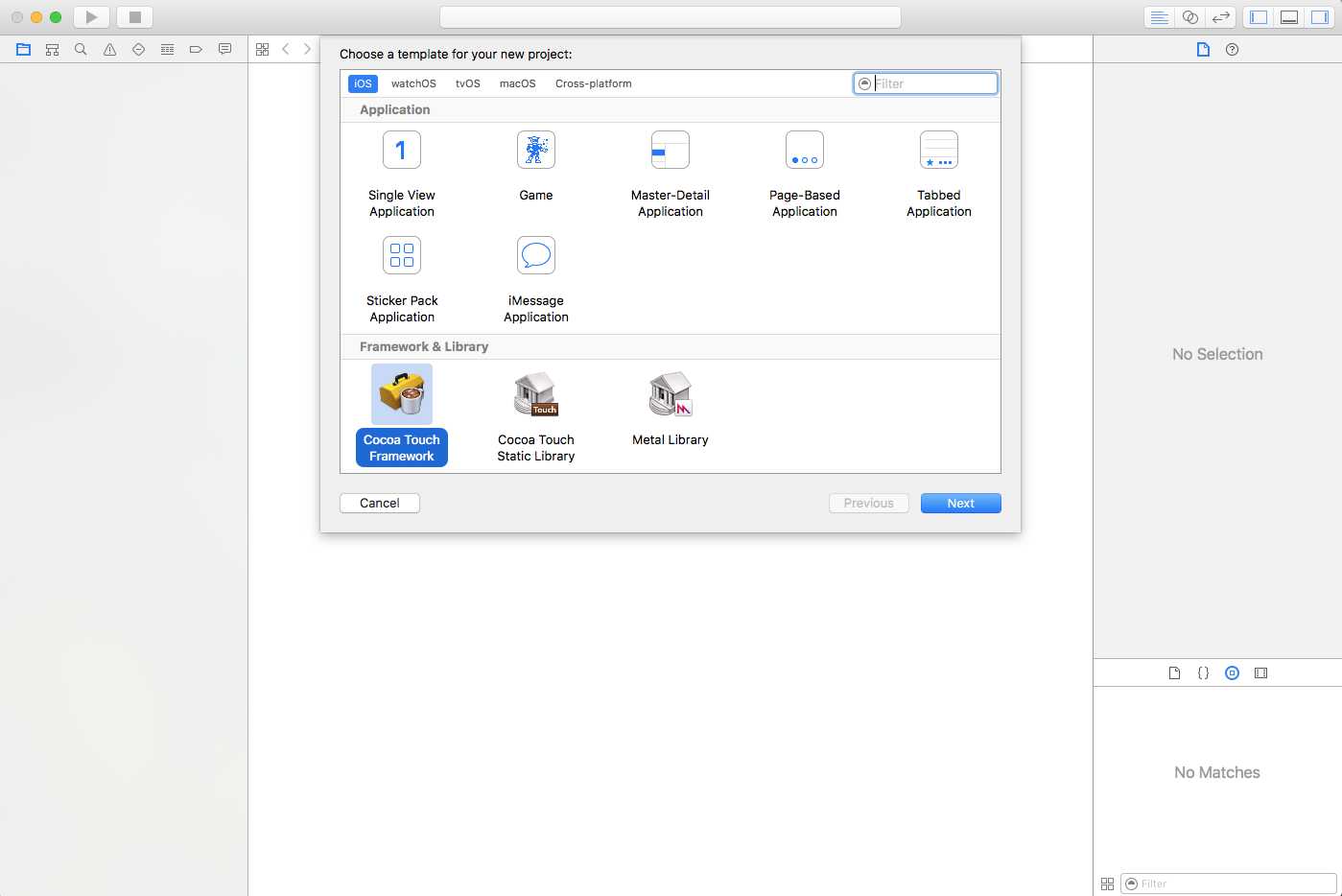The height and width of the screenshot is (896, 1342).
Task: Choose Sticker Pack Application template
Action: pyautogui.click(x=402, y=280)
